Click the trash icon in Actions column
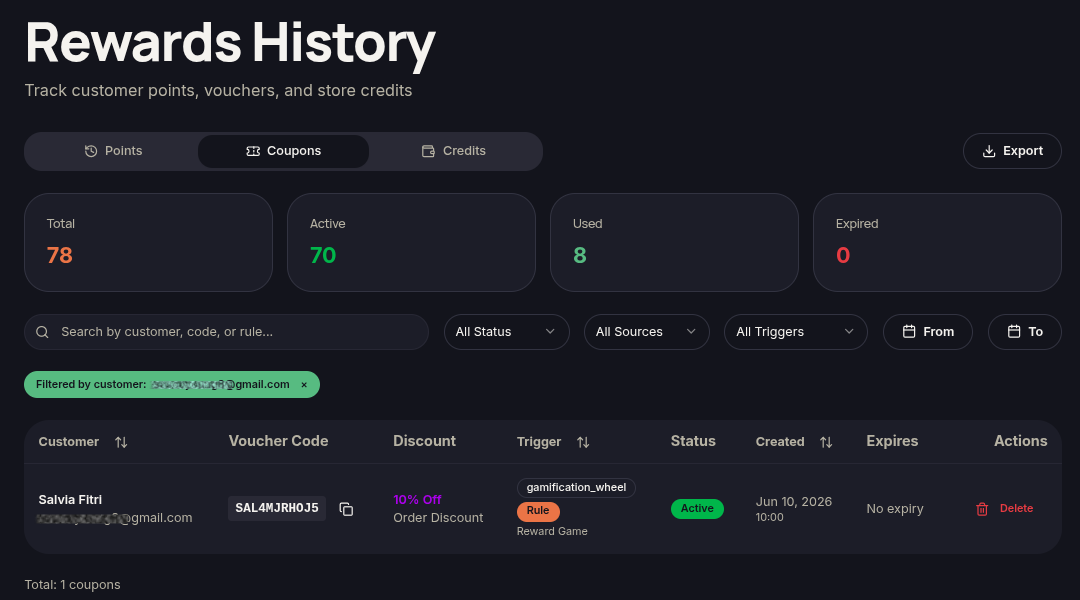Viewport: 1080px width, 600px height. click(982, 509)
